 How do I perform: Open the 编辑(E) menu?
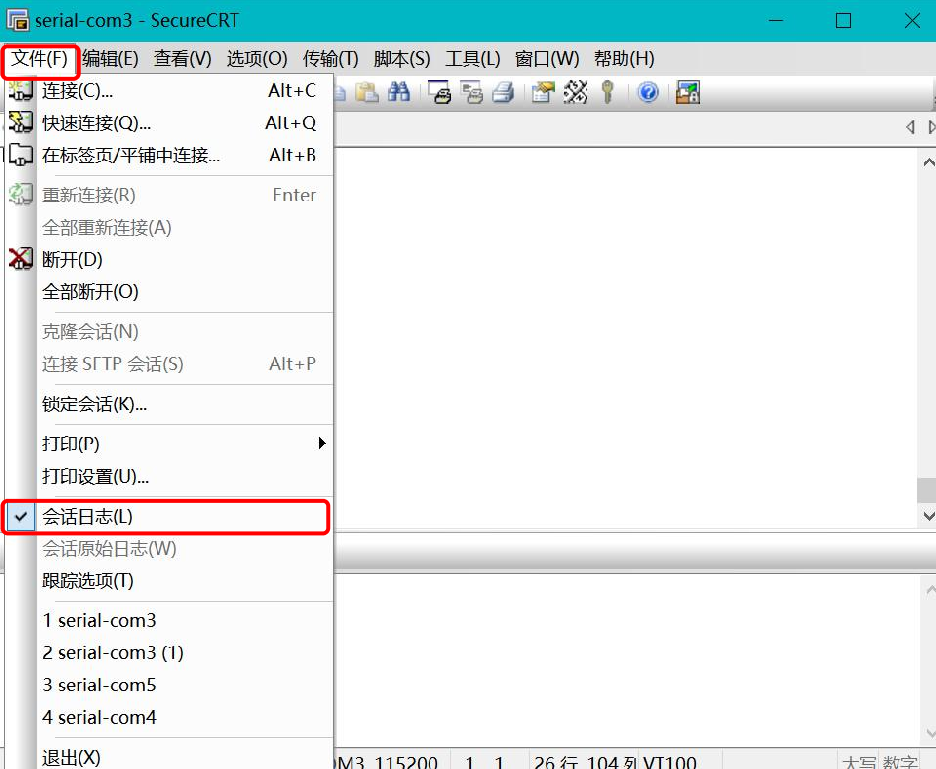[110, 59]
